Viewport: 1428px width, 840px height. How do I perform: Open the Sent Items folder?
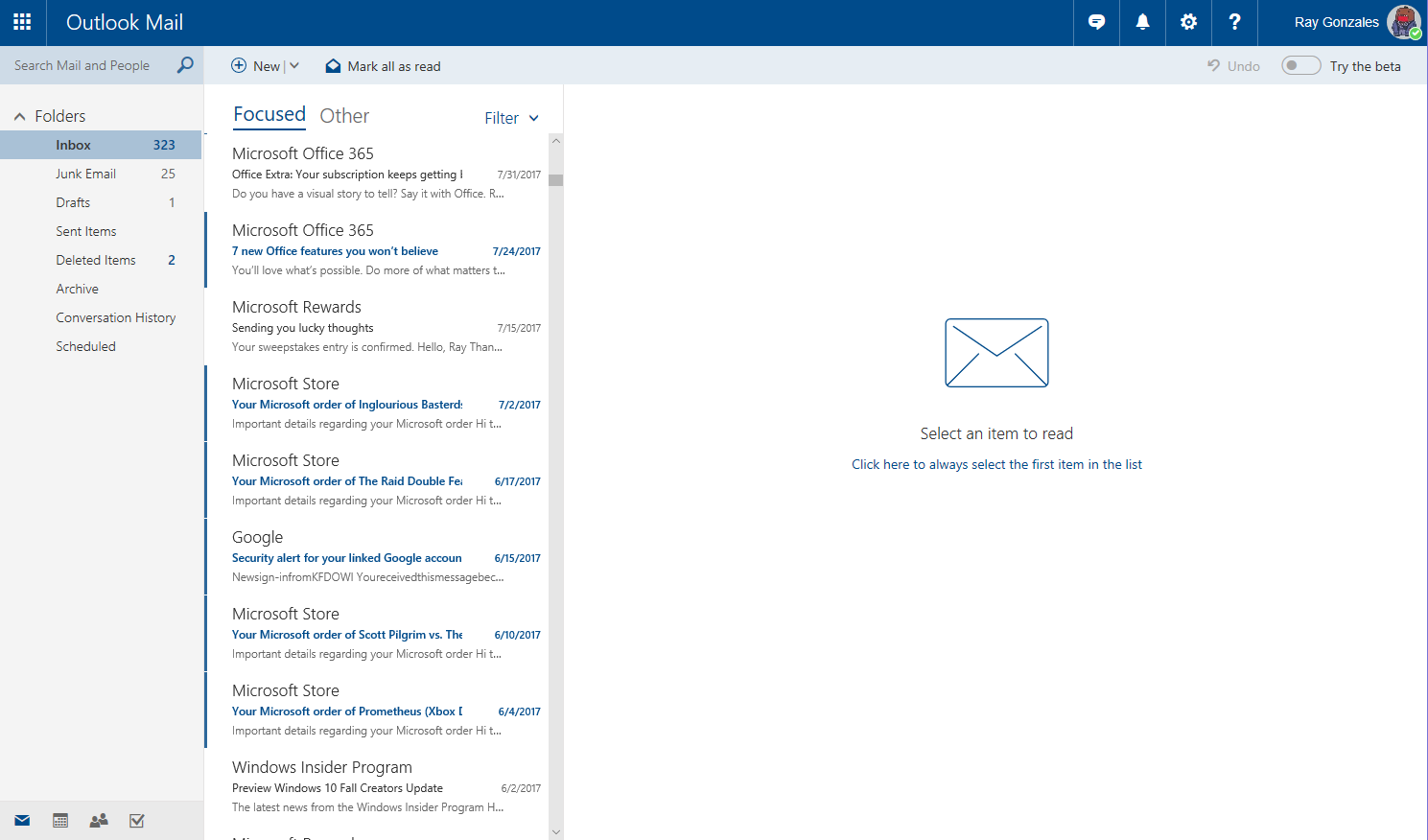point(101,231)
